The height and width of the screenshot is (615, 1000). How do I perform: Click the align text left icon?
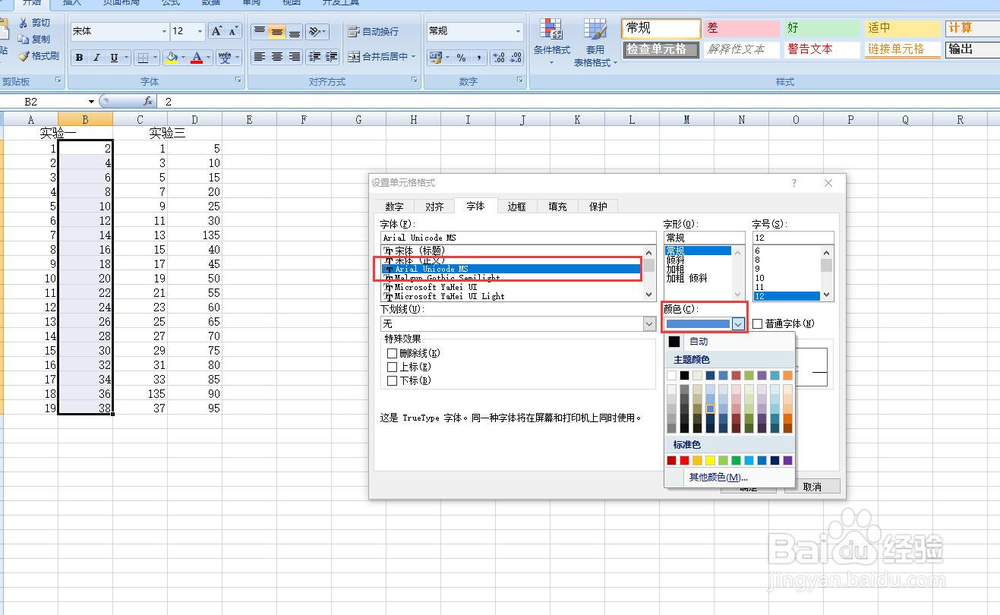coord(259,57)
